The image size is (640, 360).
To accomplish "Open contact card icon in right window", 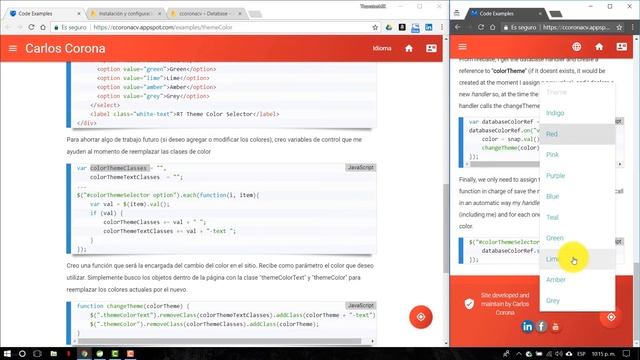I will [621, 47].
